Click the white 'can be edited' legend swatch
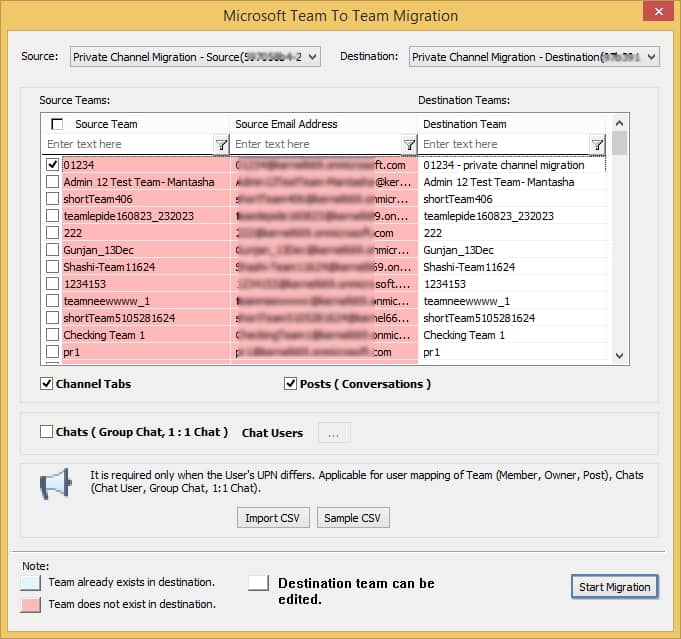This screenshot has height=639, width=681. (x=258, y=583)
